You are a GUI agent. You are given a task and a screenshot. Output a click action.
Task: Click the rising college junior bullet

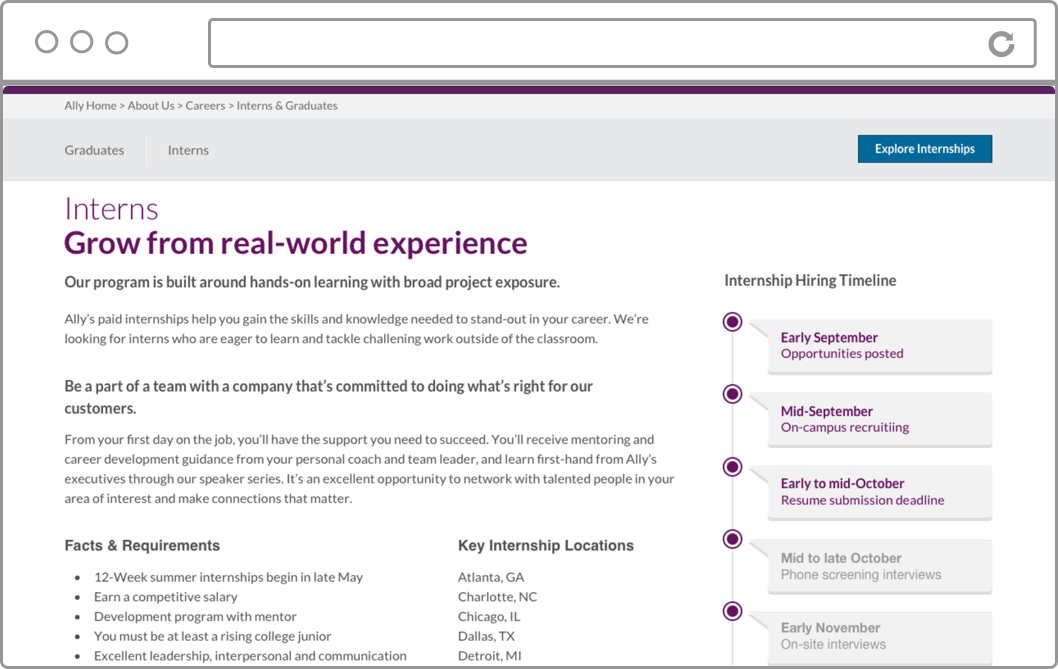pos(213,636)
